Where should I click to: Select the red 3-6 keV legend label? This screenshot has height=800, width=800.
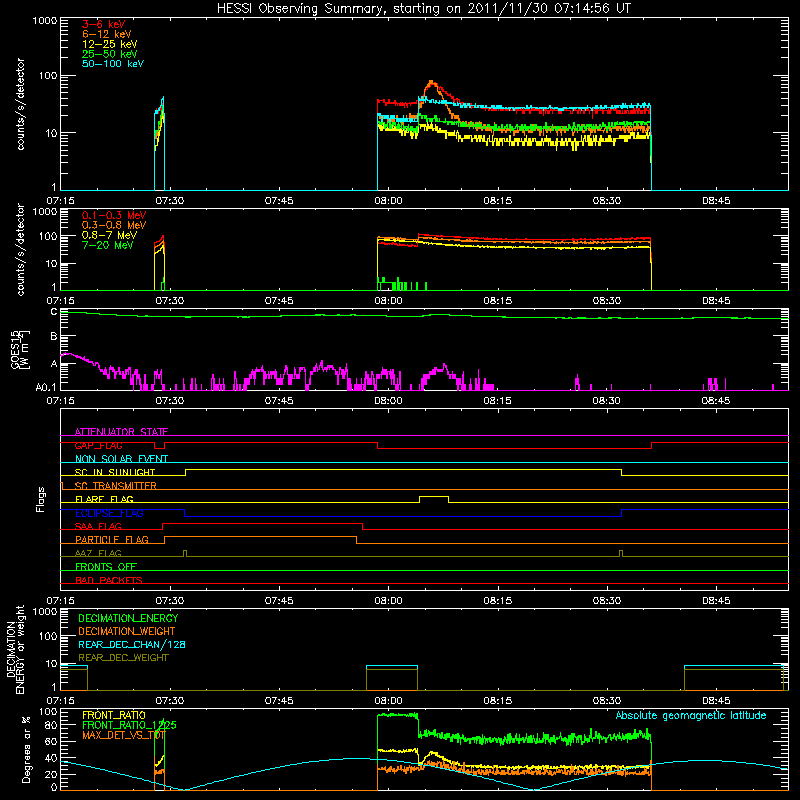point(103,24)
